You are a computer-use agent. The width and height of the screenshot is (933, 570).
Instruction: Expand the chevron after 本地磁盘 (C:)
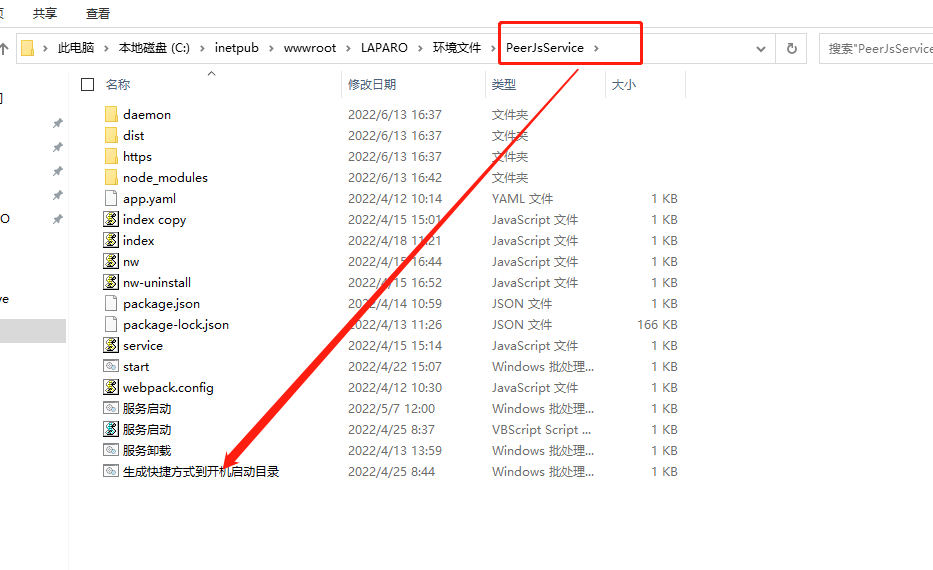click(x=202, y=48)
